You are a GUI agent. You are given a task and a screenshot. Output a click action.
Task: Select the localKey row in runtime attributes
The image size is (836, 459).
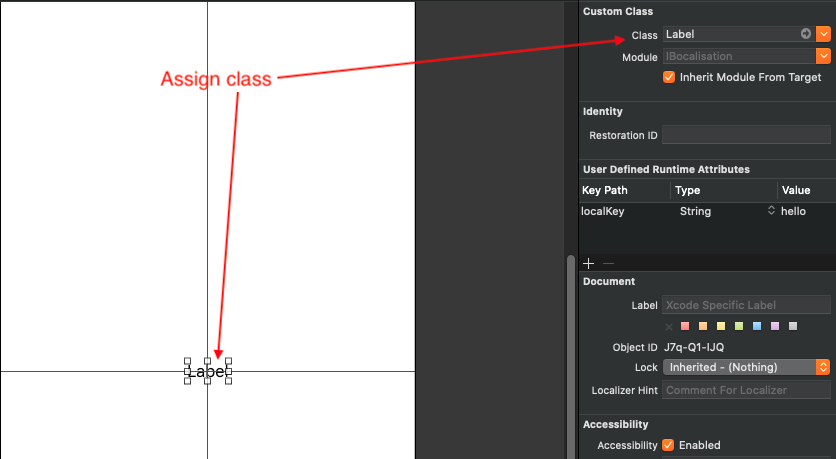click(623, 212)
